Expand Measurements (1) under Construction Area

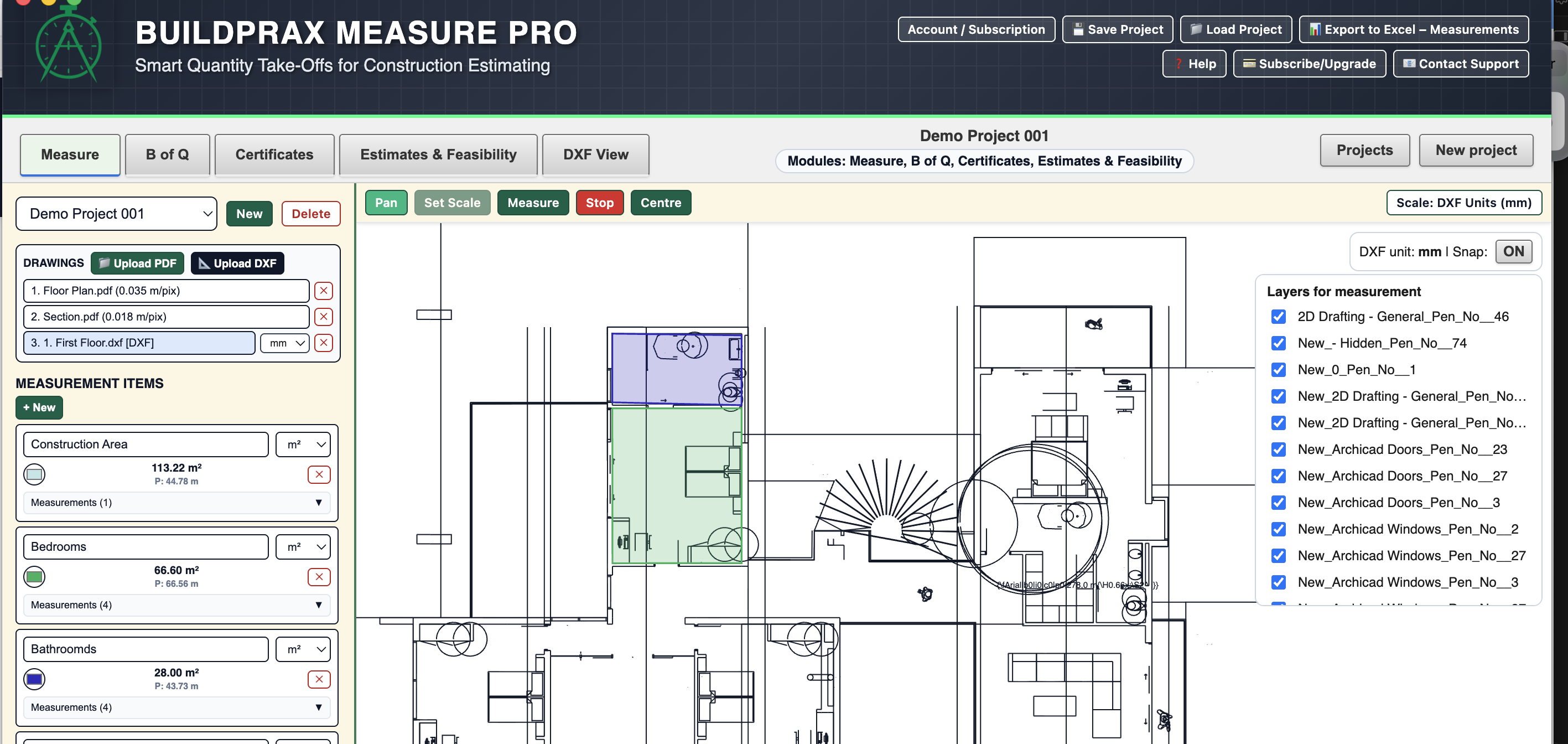point(176,502)
